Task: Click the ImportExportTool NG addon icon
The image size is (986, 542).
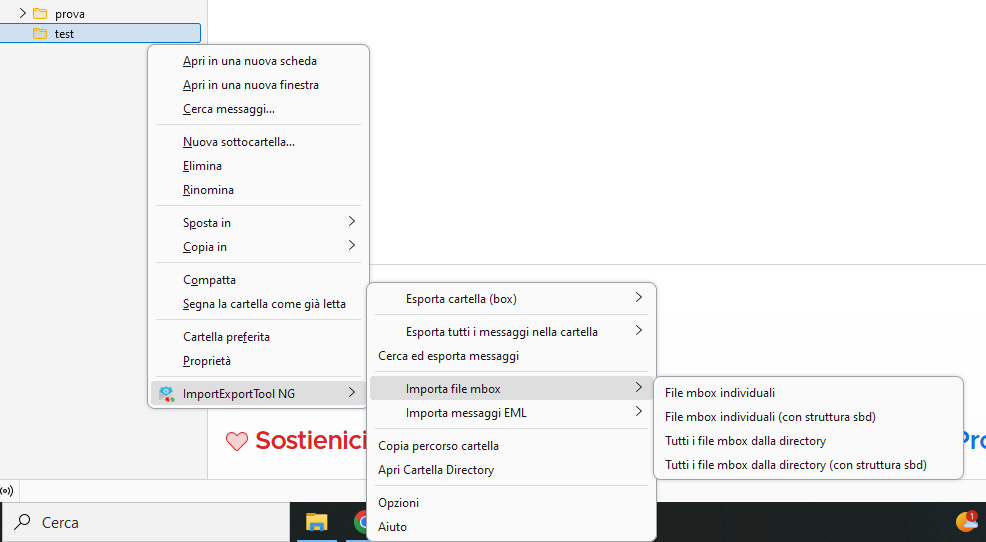Action: pos(167,394)
